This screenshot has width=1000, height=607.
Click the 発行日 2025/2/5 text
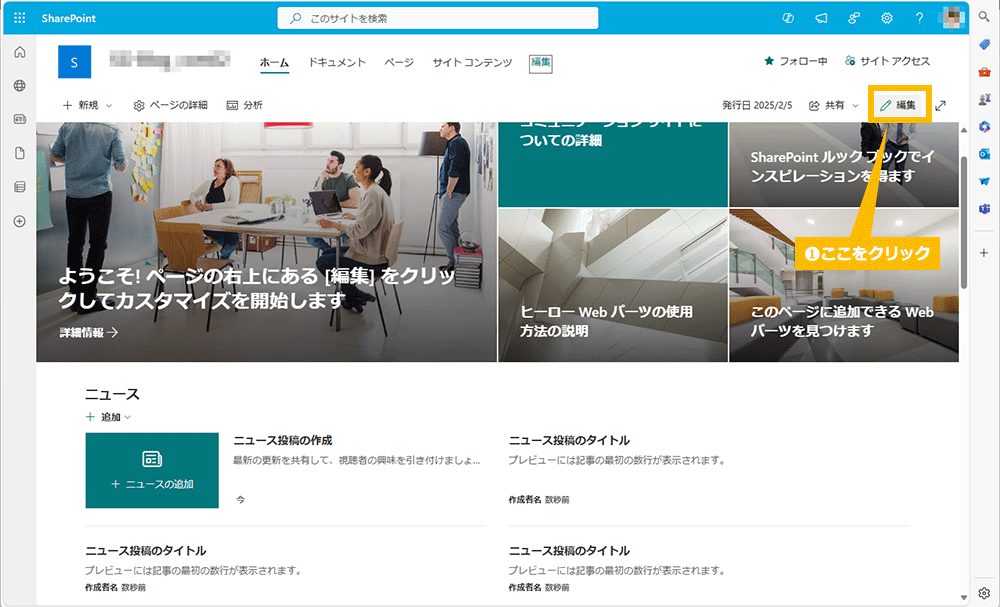click(x=757, y=105)
